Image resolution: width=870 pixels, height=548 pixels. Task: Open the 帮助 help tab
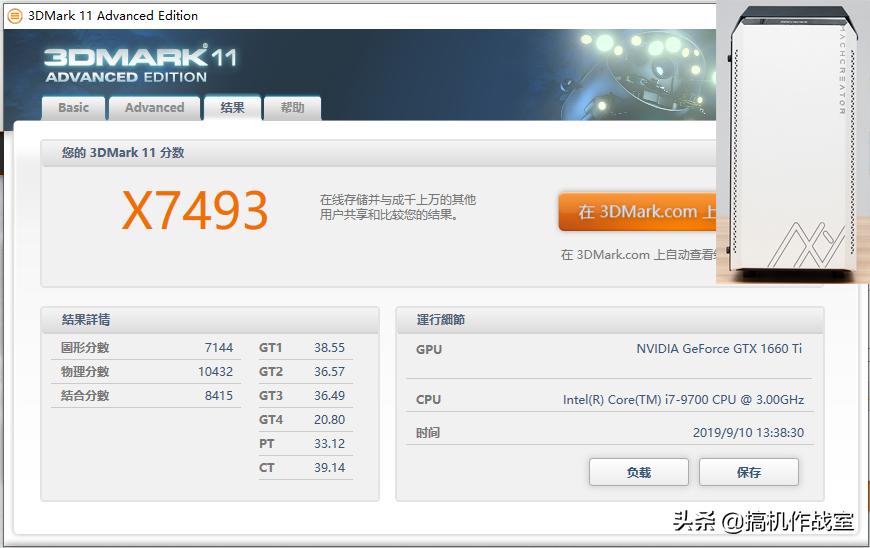(x=292, y=108)
